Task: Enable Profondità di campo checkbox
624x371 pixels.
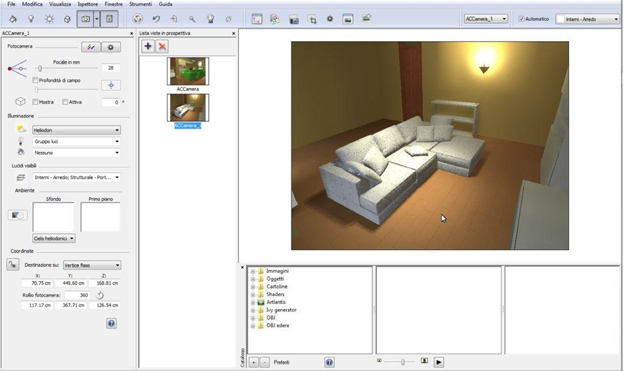Action: coord(35,80)
